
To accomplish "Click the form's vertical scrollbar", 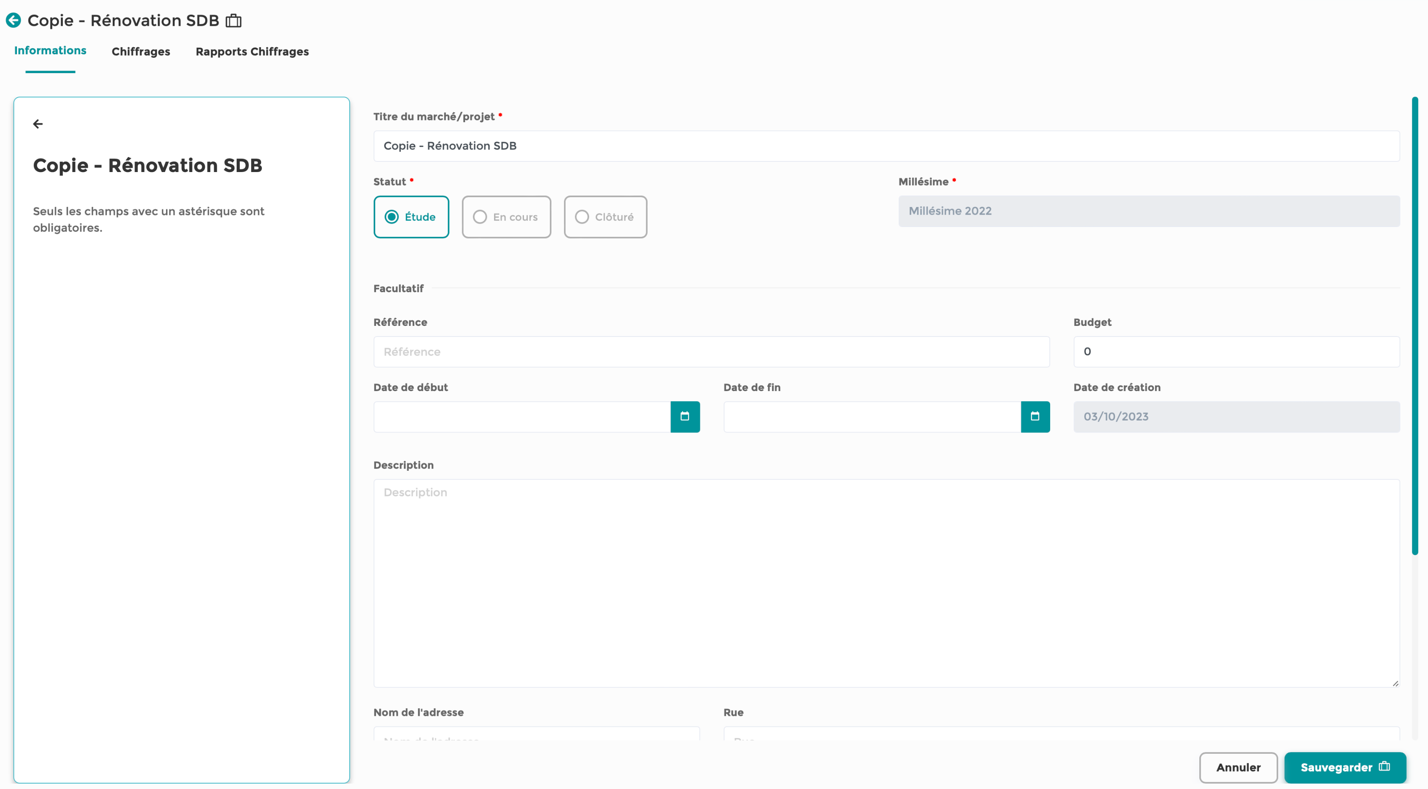I will pos(1415,326).
